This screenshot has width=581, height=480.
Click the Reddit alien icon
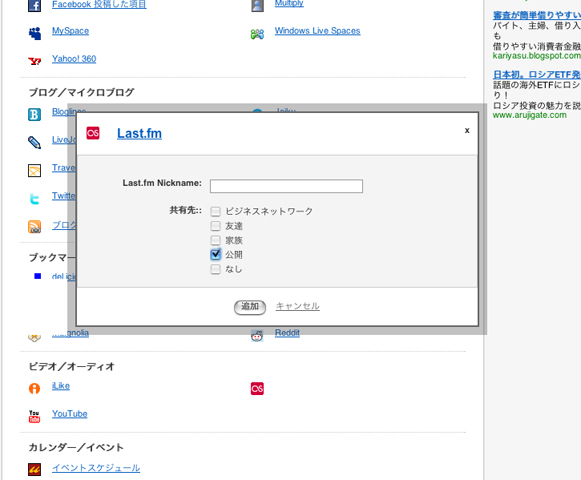[x=257, y=336]
